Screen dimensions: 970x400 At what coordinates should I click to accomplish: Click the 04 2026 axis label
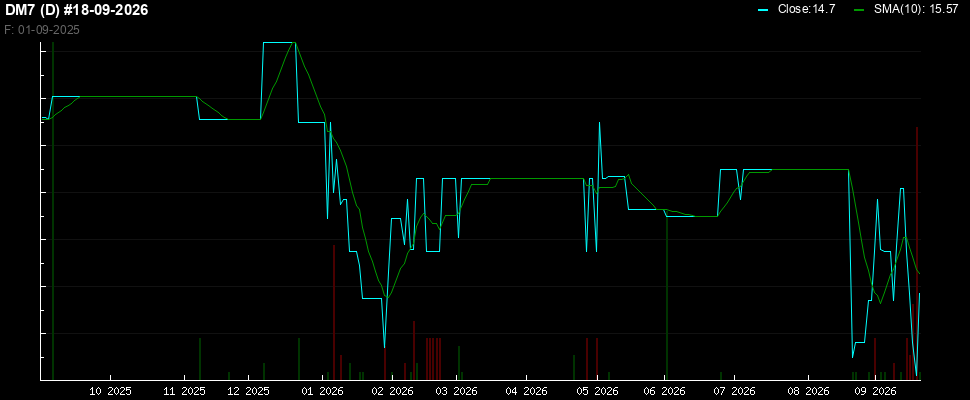tap(526, 391)
